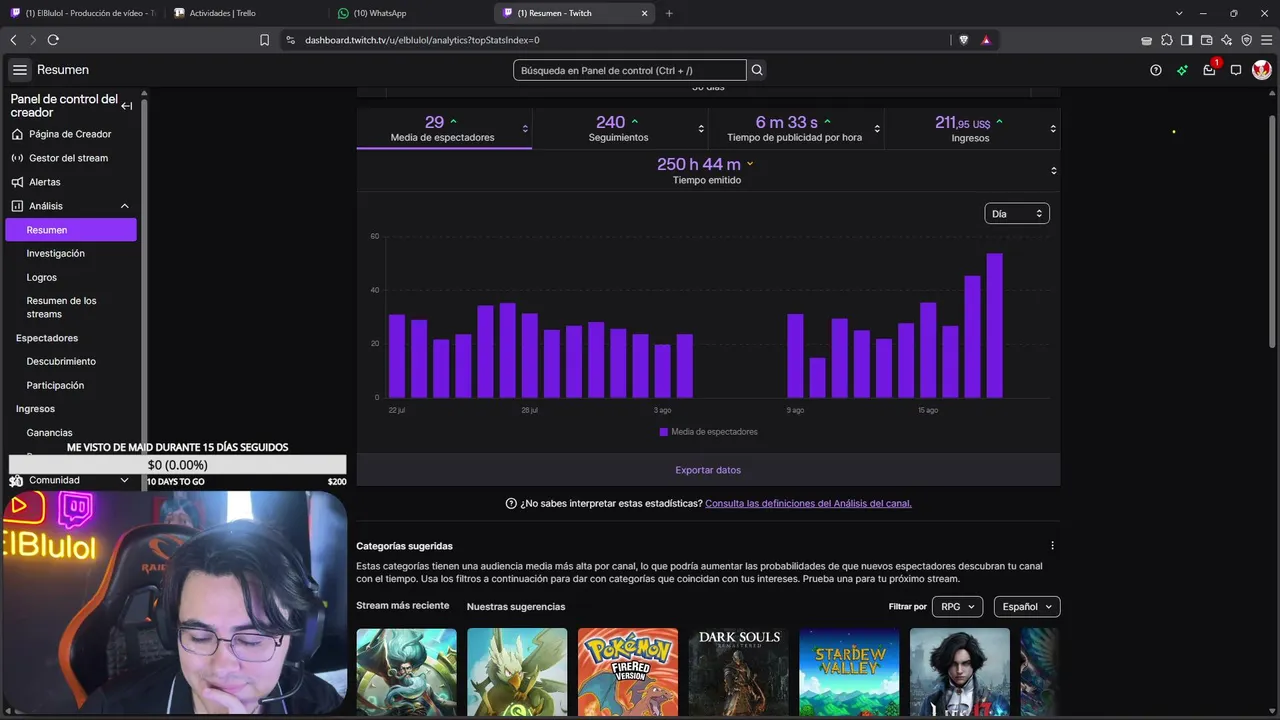The image size is (1280, 720).
Task: Open the browser main menu
Action: pyautogui.click(x=1266, y=40)
